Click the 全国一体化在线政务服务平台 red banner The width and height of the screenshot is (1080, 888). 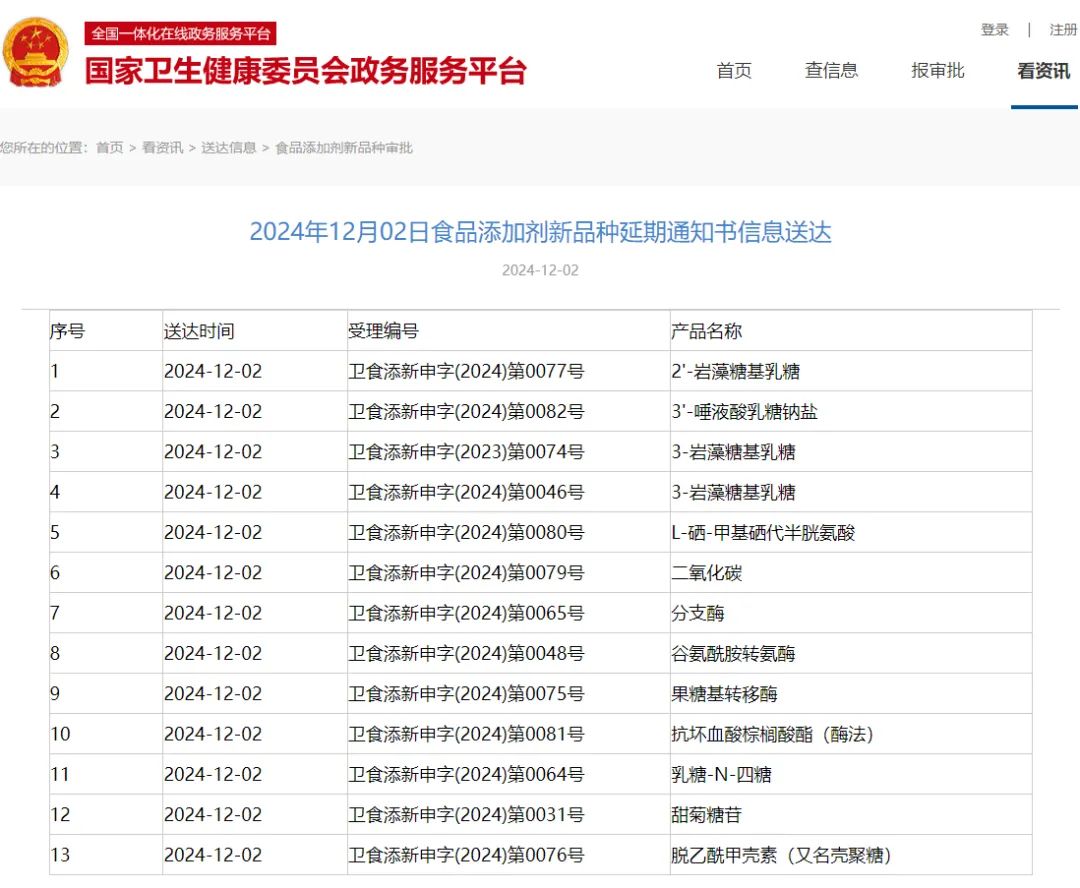tap(180, 33)
